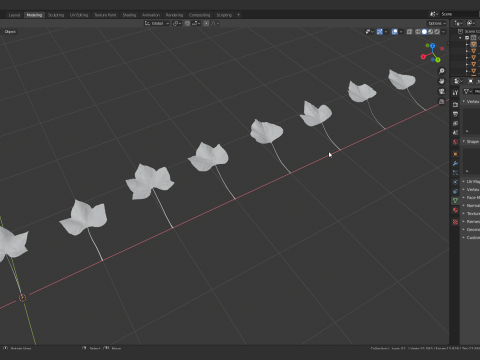Click the green Y axis gizmo handle

[438, 60]
